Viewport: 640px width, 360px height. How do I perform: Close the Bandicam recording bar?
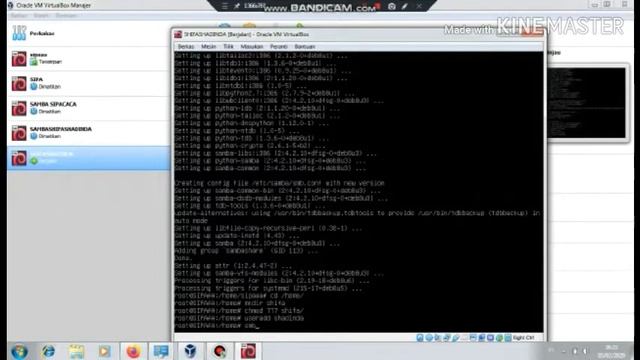(x=419, y=6)
